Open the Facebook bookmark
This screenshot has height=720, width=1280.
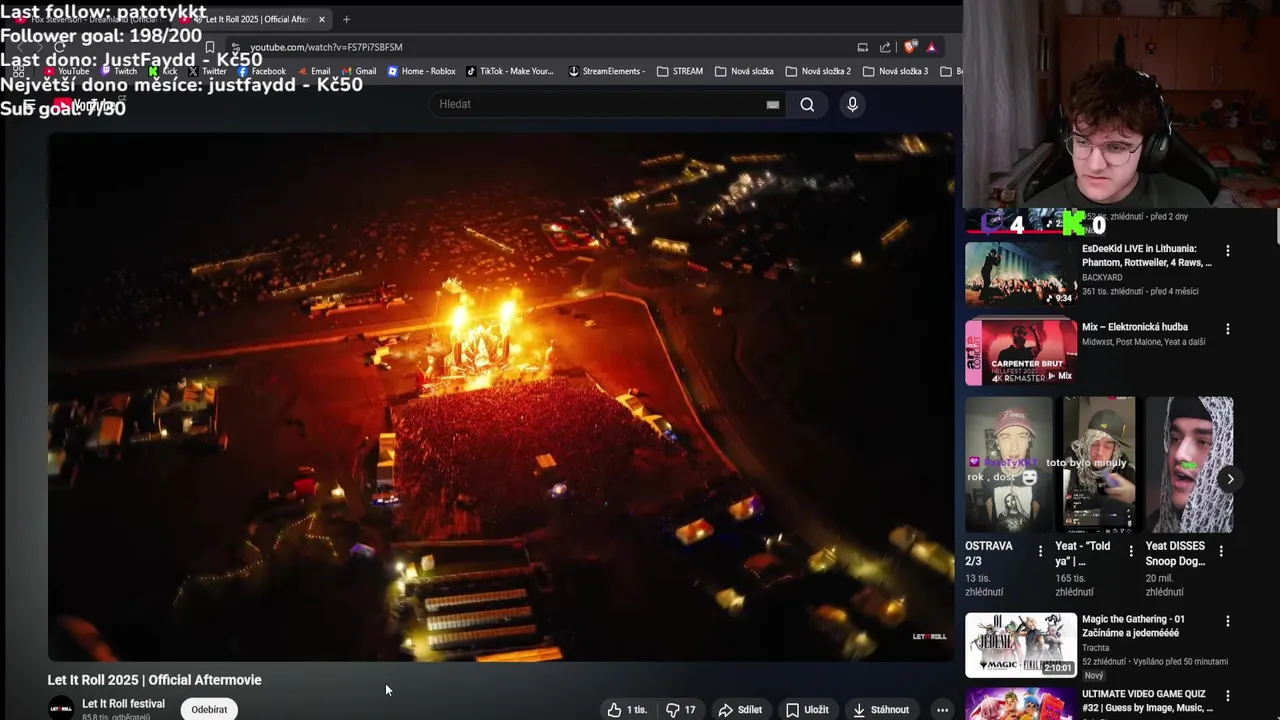tap(262, 71)
